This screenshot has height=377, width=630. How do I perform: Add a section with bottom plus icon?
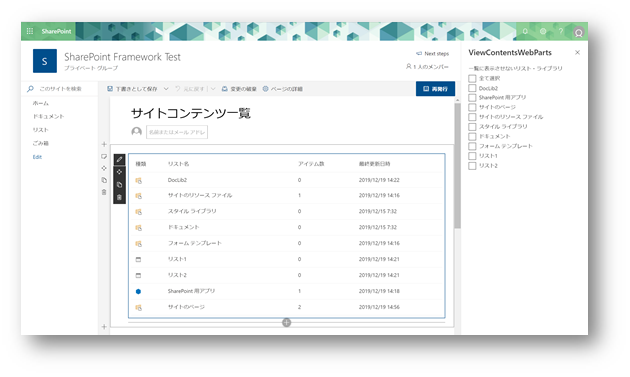[104, 327]
